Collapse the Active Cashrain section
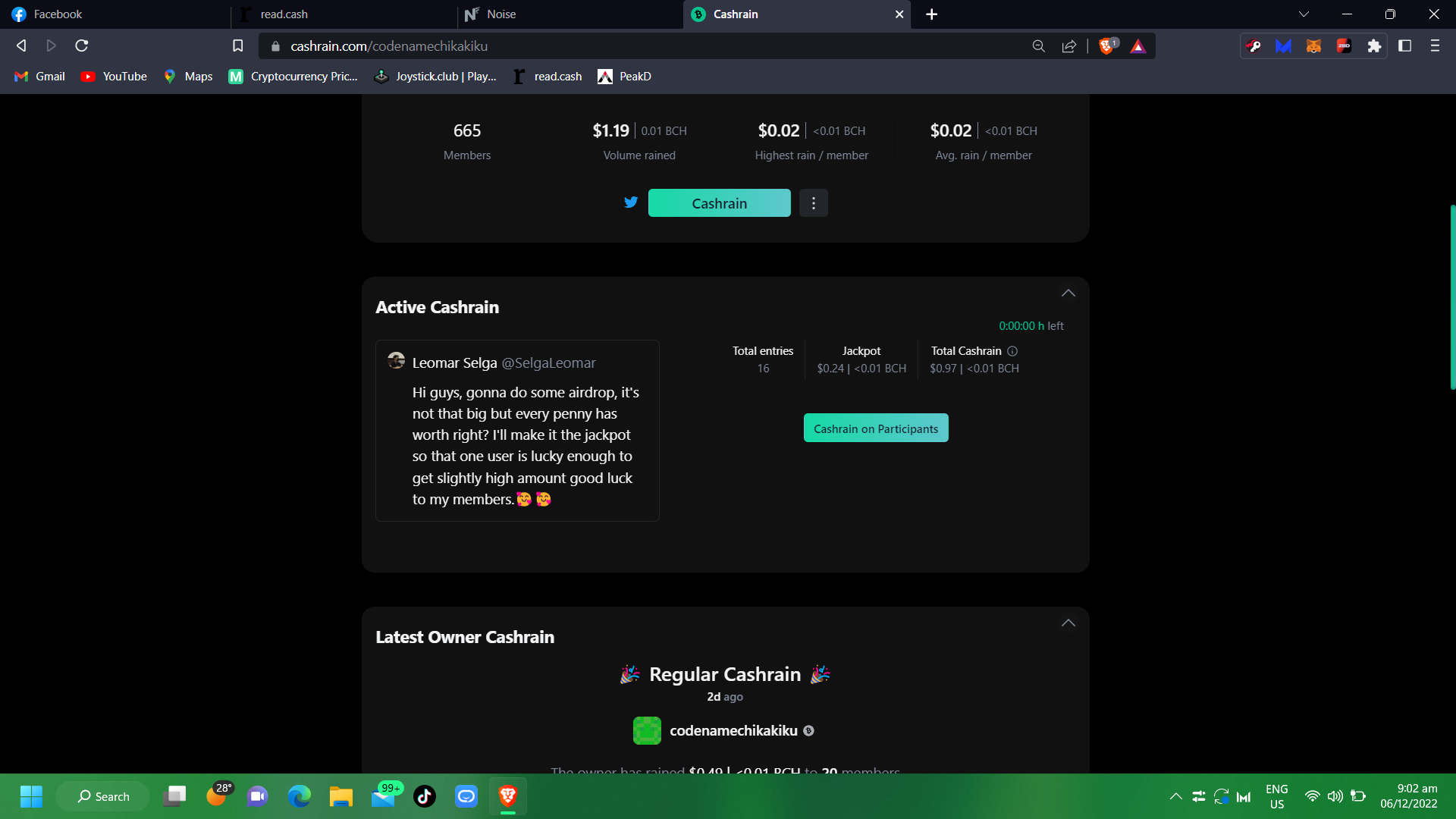 pyautogui.click(x=1068, y=293)
